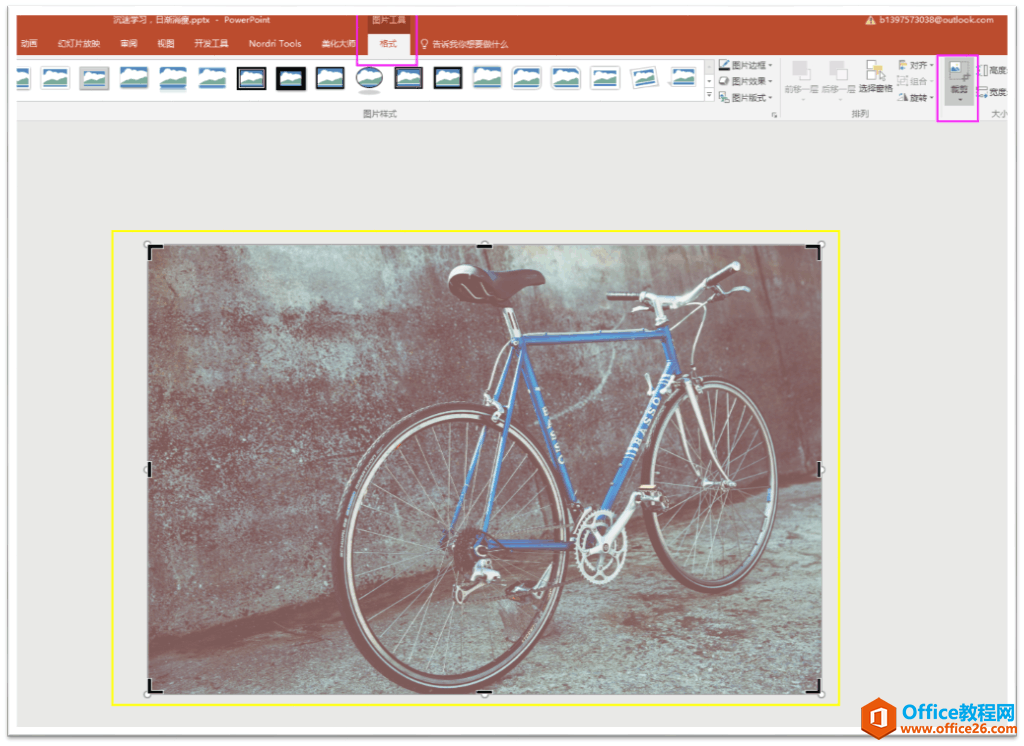1024x746 pixels.
Task: Open the Picture Layout (图片版式) dropdown
Action: pos(746,97)
